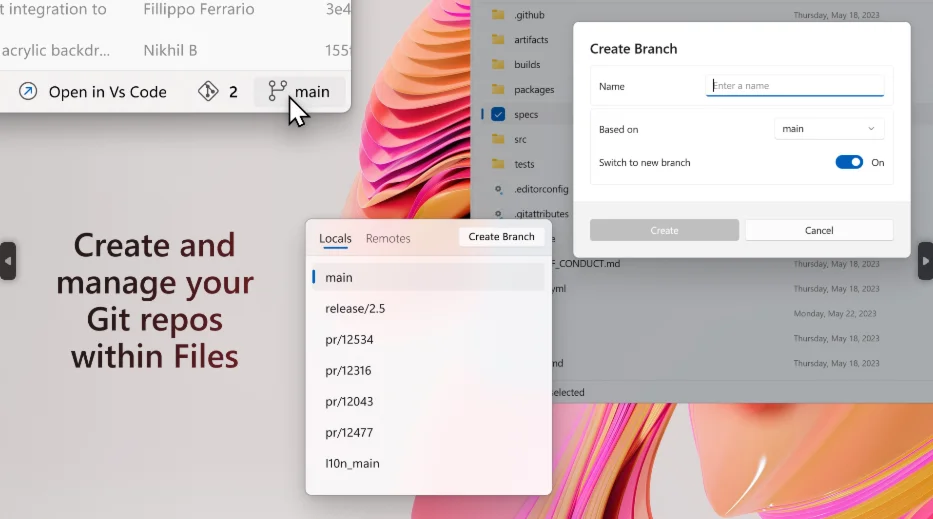Click the git branch icon beside main
The width and height of the screenshot is (933, 519).
pos(277,91)
